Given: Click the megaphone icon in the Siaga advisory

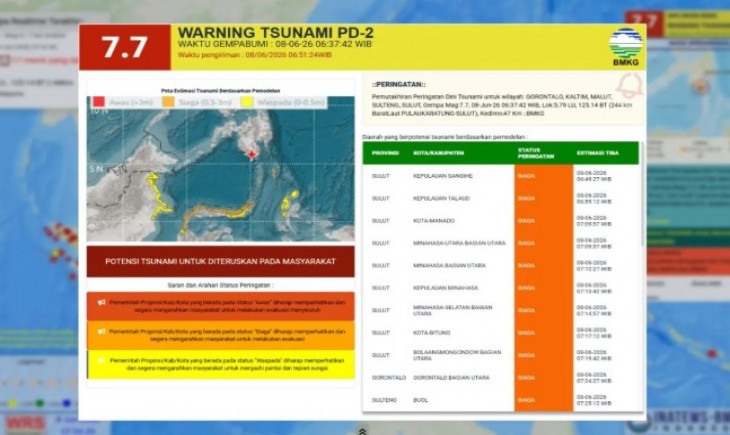Looking at the screenshot, I should coord(101,332).
